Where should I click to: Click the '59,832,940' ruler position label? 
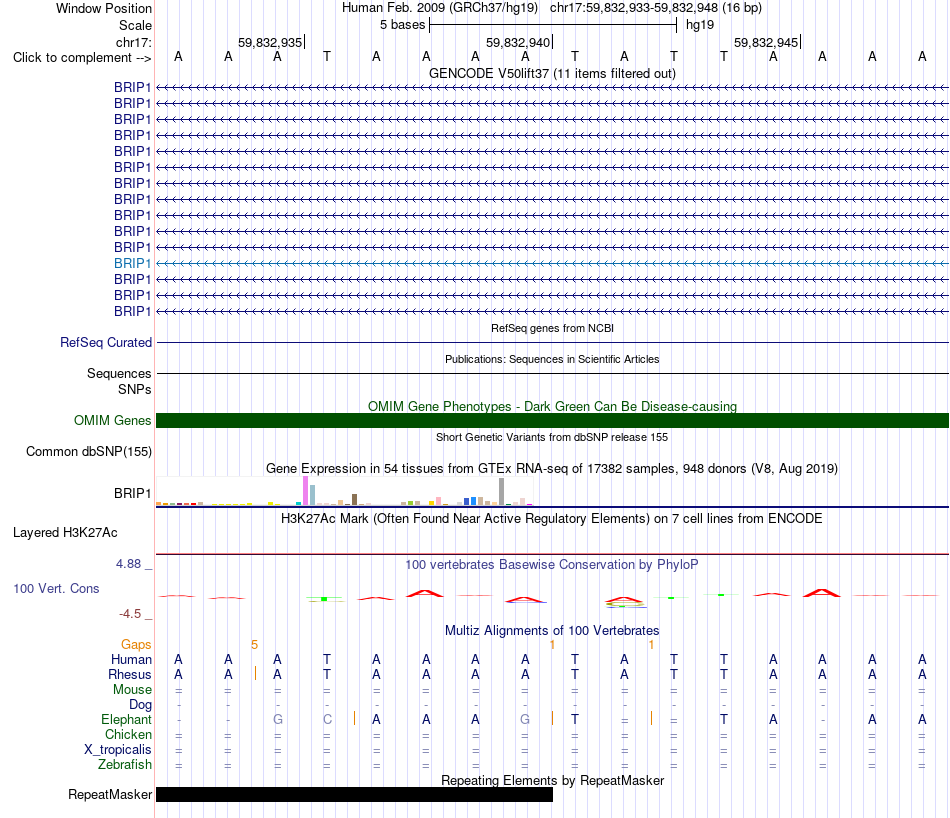click(518, 42)
